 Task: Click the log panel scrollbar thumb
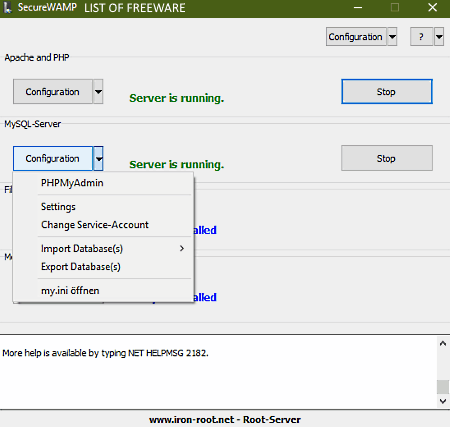pos(443,387)
